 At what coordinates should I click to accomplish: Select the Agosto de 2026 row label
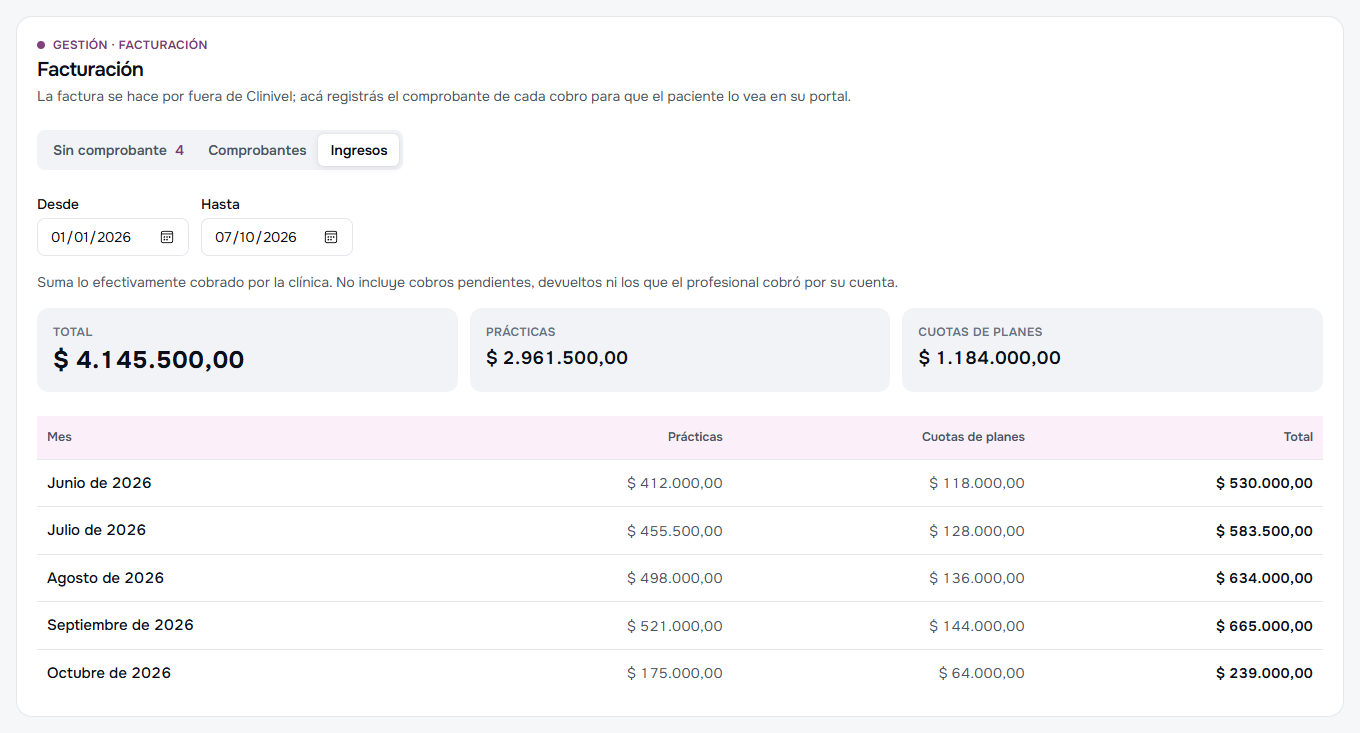pyautogui.click(x=105, y=578)
